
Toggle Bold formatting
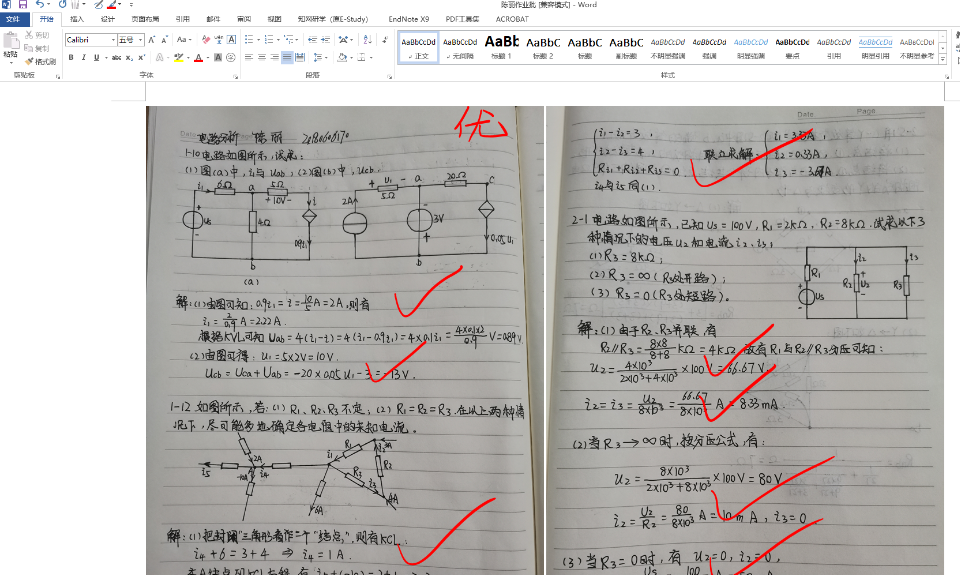click(71, 58)
